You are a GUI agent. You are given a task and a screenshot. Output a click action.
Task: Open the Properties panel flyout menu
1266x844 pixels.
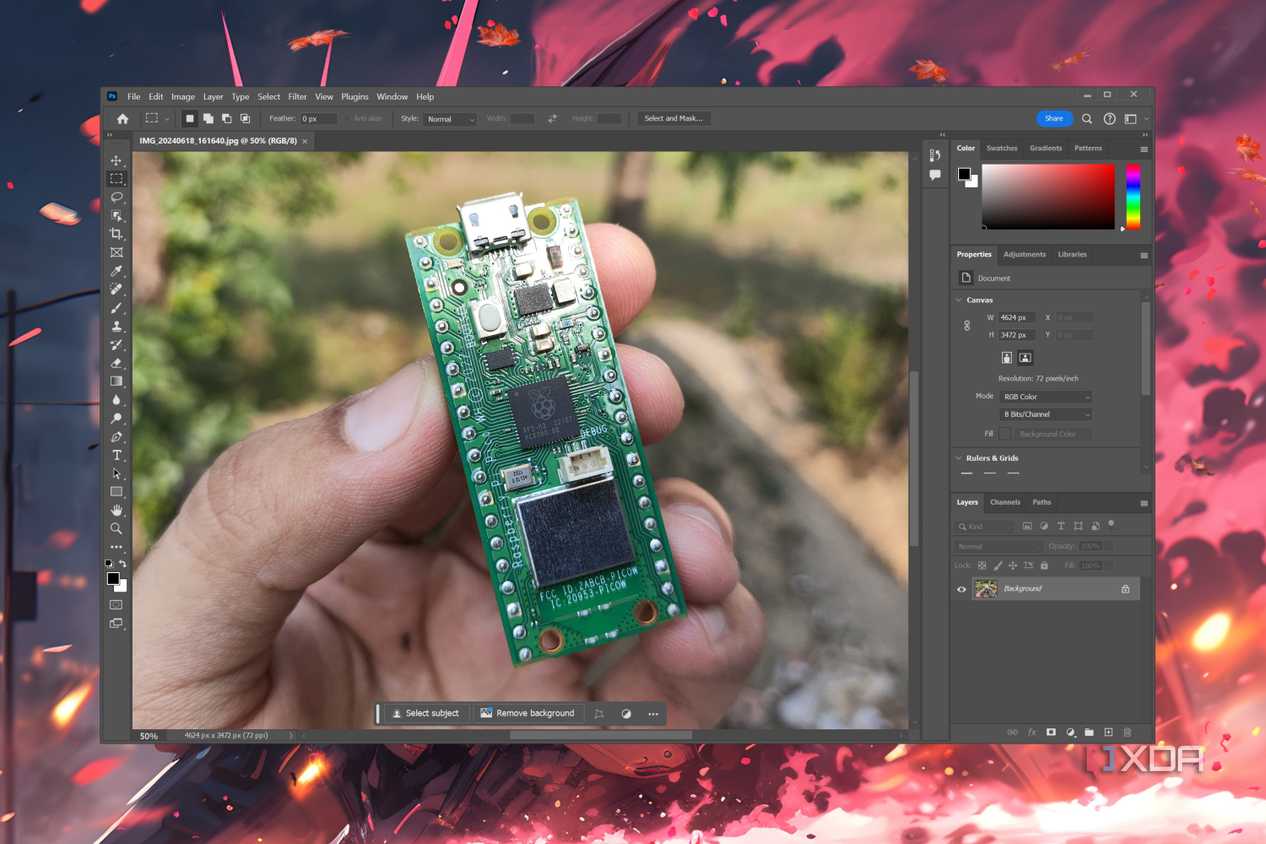(1144, 255)
